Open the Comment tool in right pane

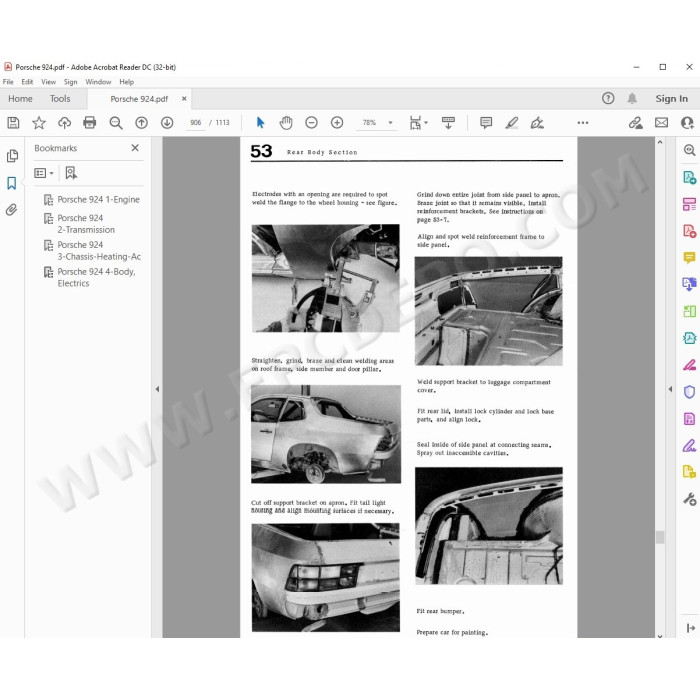coord(689,258)
